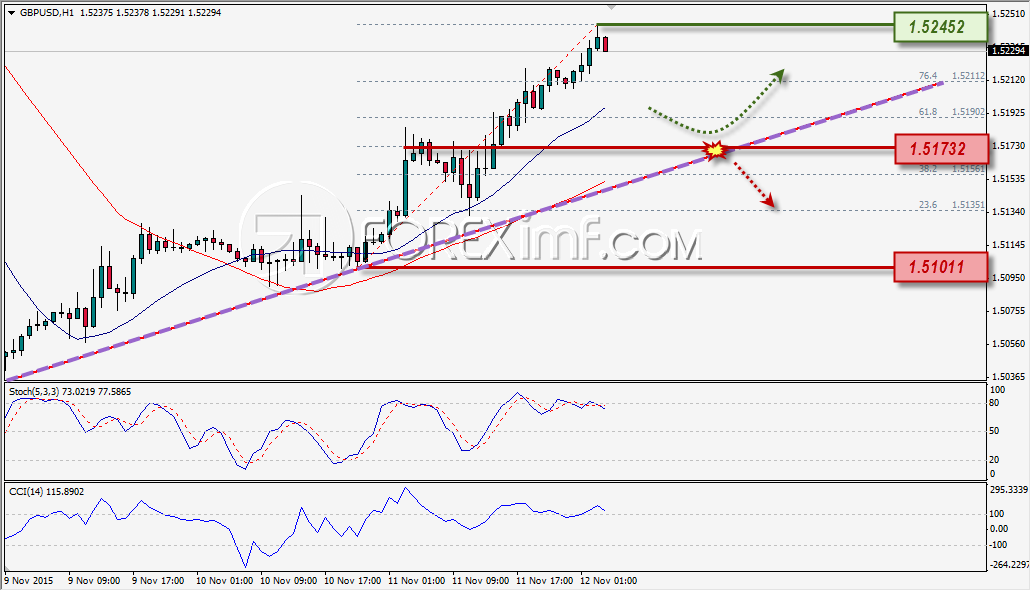Select the OHLC values 1.52375 1.52378 1.52291 1.52294
The height and width of the screenshot is (591, 1031).
pos(151,12)
